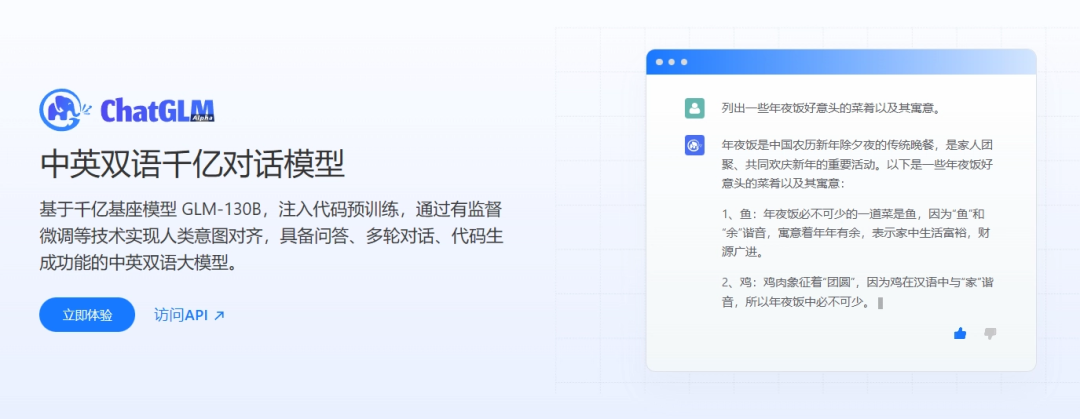Screen dimensions: 1080x419
Task: Click the user question about 年夜饭 dishes
Action: (830, 108)
